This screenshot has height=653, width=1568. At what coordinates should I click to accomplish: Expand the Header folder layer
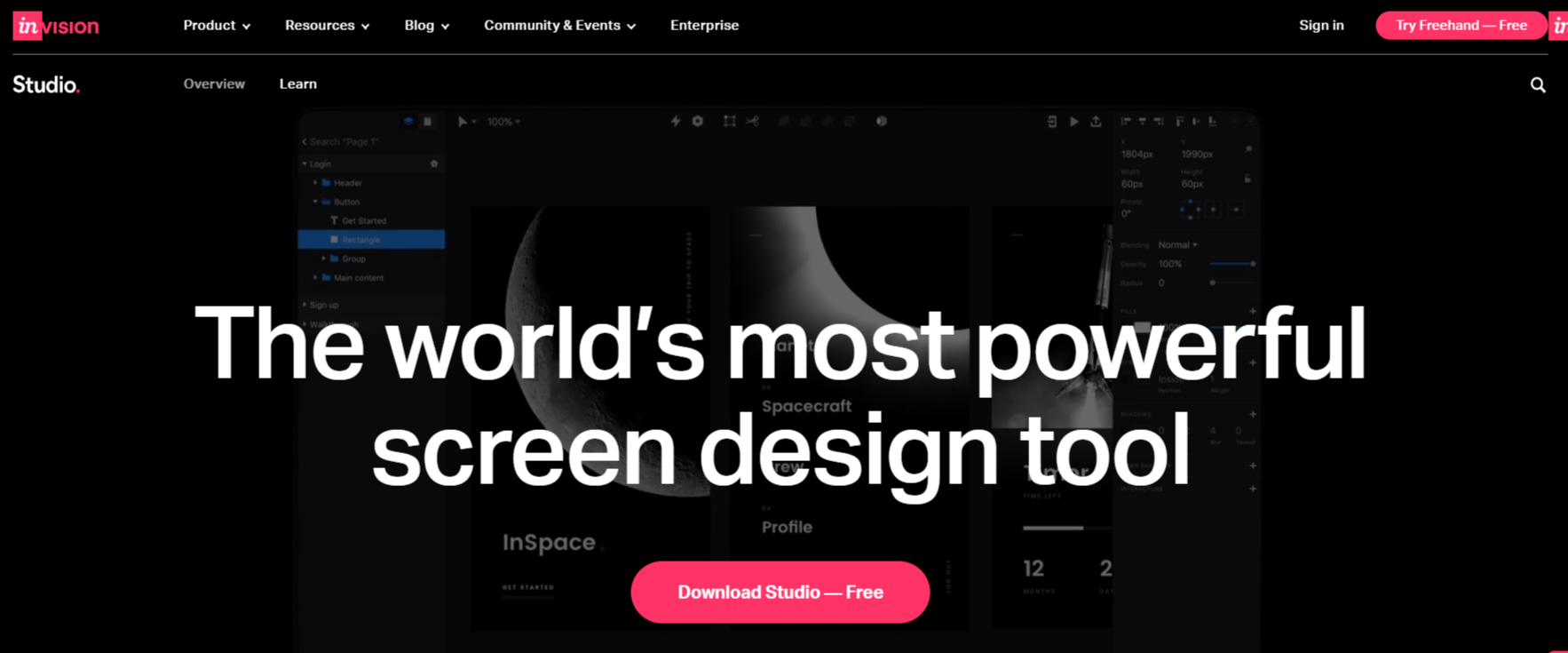(316, 183)
